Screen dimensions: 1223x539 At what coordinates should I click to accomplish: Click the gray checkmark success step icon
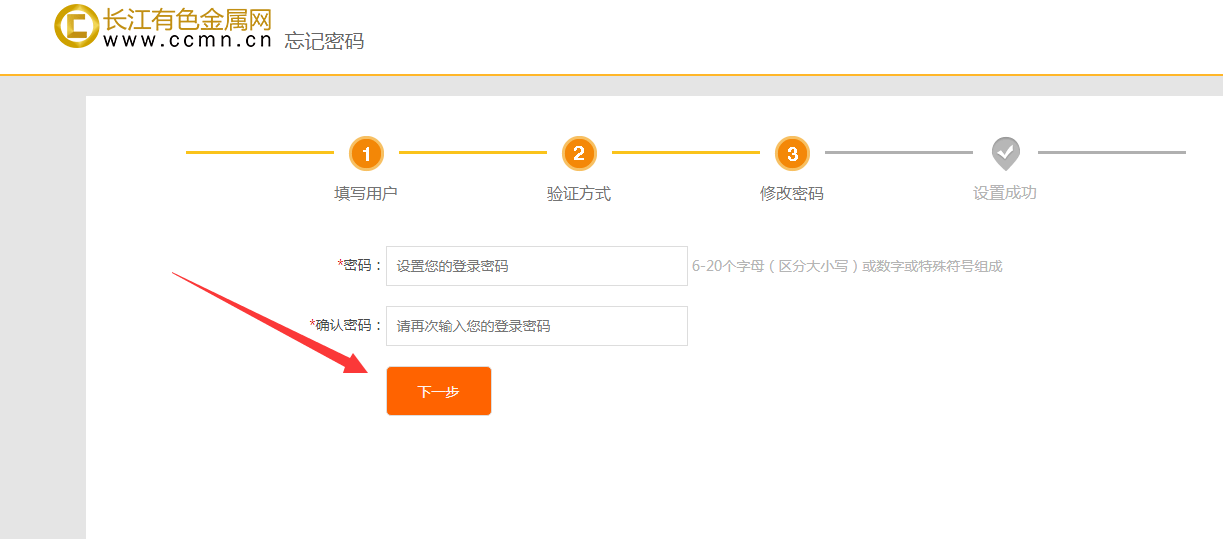tap(1005, 153)
